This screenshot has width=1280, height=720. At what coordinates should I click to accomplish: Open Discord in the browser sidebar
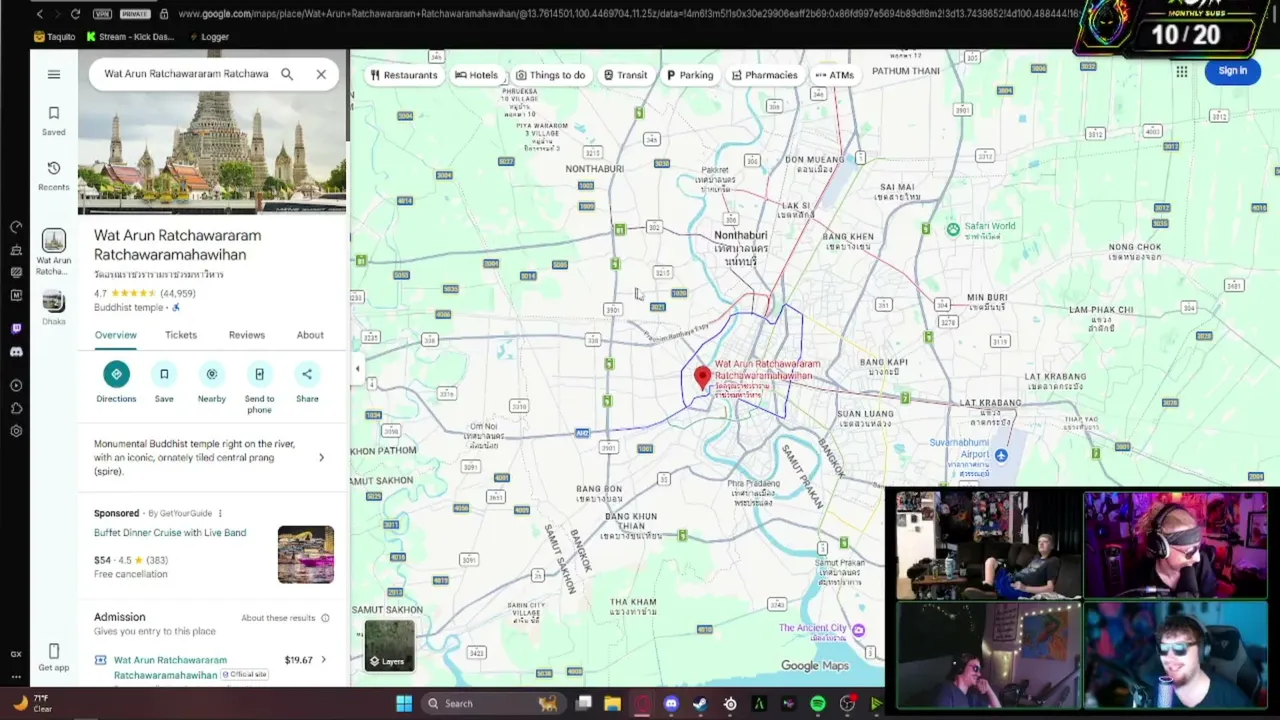point(16,352)
